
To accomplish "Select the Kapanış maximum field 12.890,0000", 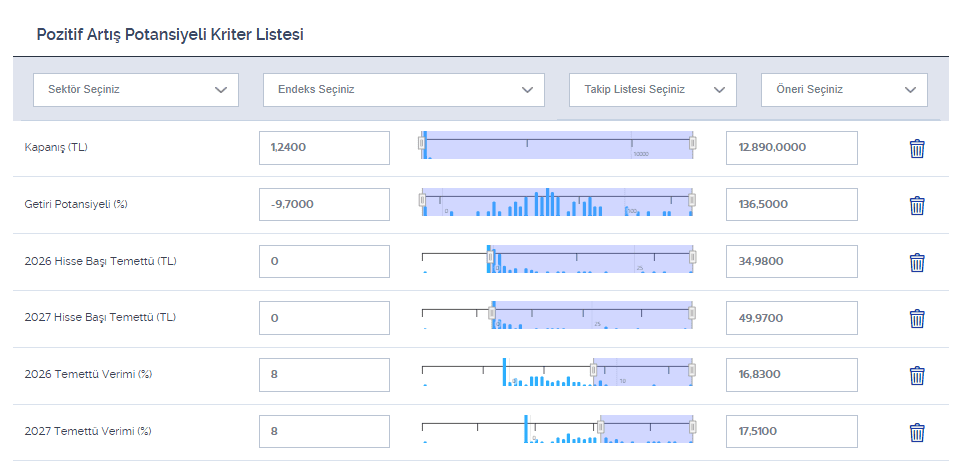I will pos(791,148).
